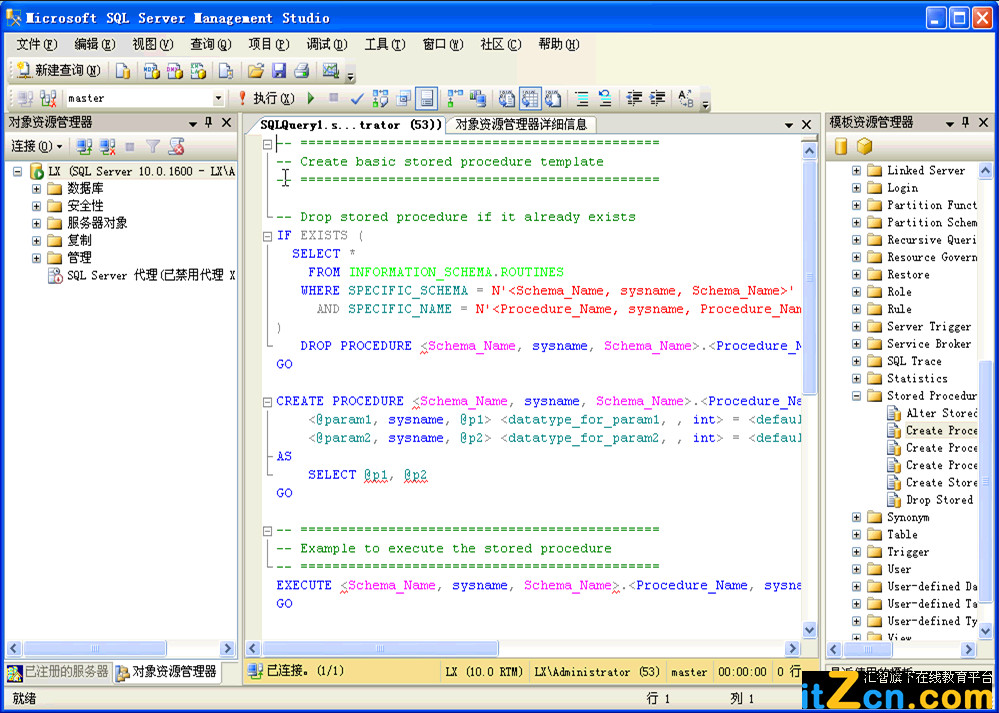Viewport: 999px width, 713px height.
Task: Collapse the LX server node
Action: pyautogui.click(x=17, y=171)
